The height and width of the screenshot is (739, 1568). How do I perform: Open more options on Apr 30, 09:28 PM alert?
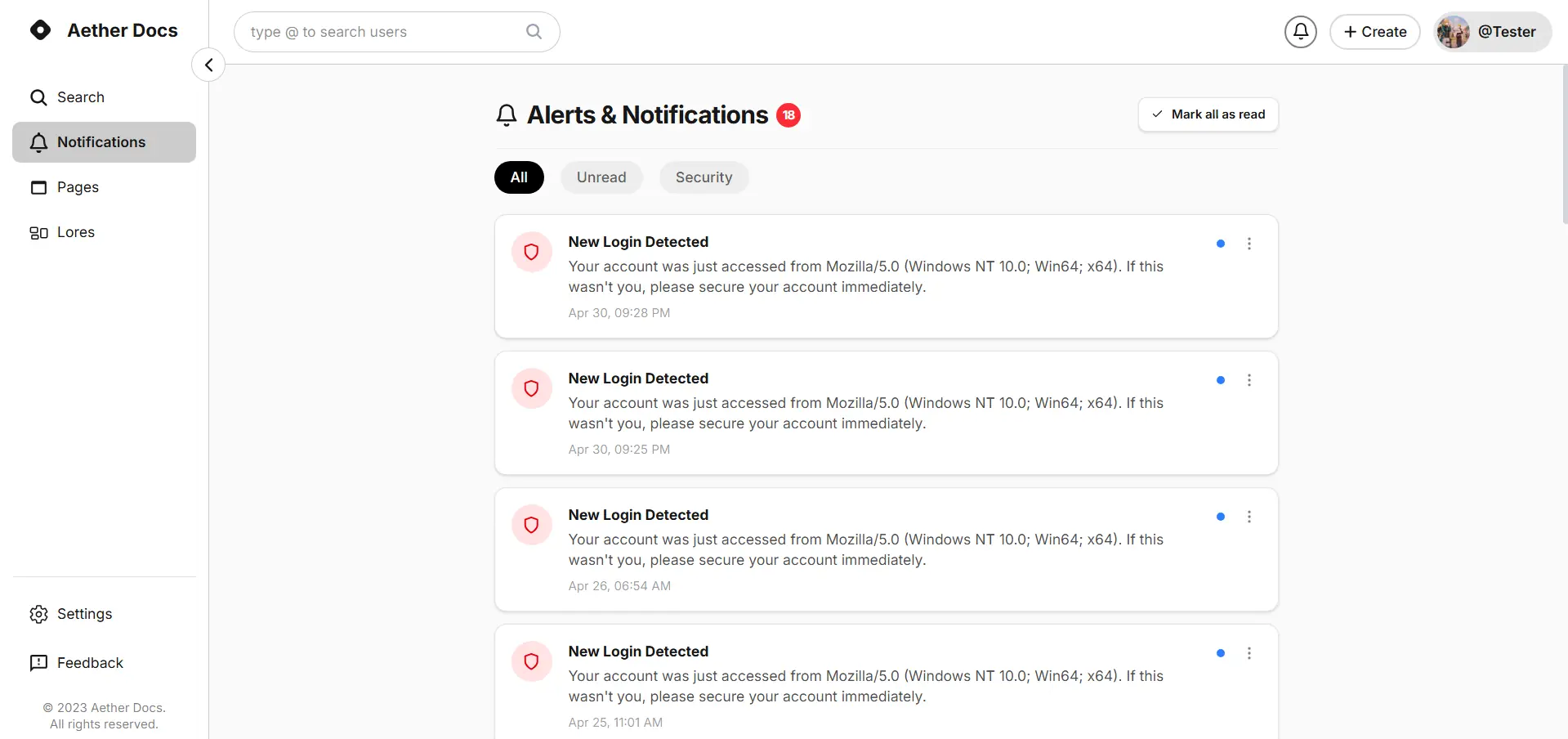coord(1249,244)
